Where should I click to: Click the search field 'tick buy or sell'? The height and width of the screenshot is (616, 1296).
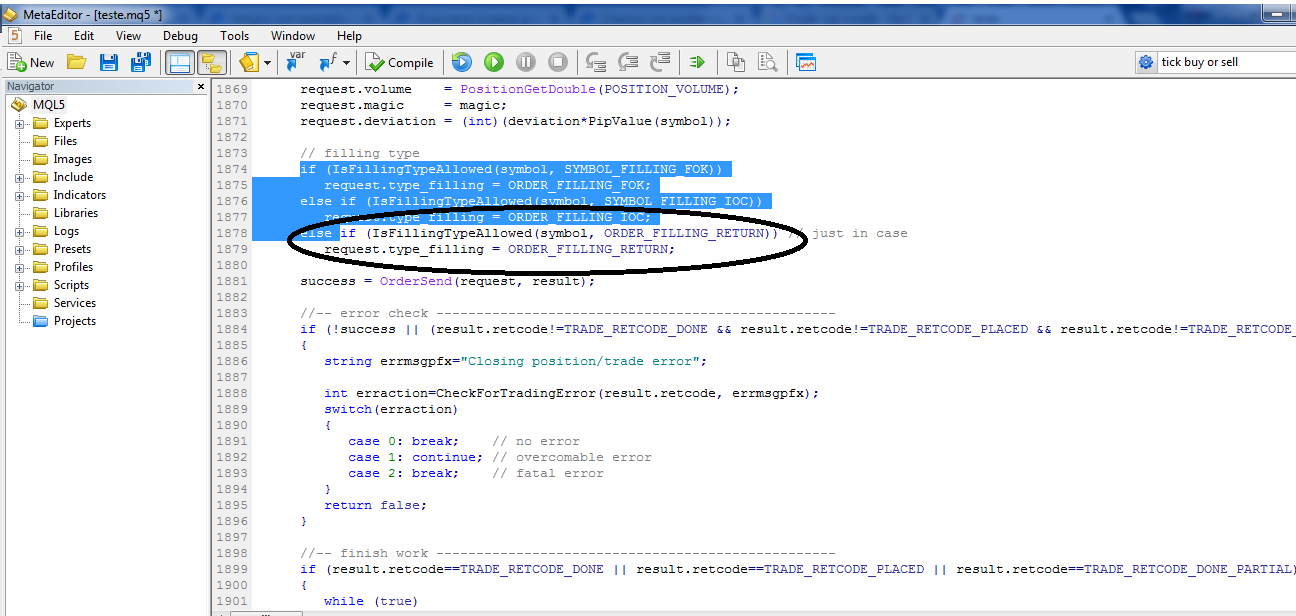[1226, 62]
